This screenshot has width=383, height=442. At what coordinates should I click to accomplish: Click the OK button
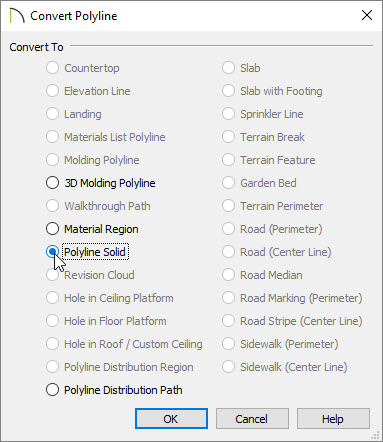tap(171, 419)
